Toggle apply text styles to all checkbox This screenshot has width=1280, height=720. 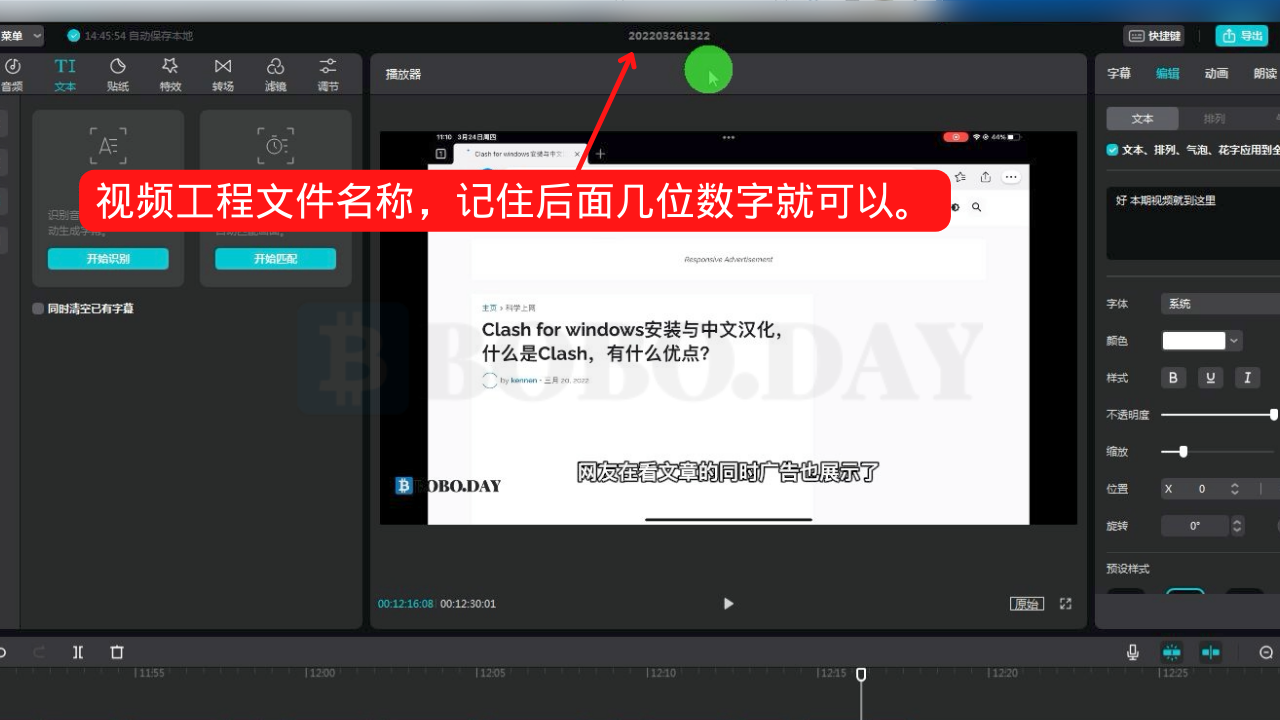point(1112,150)
